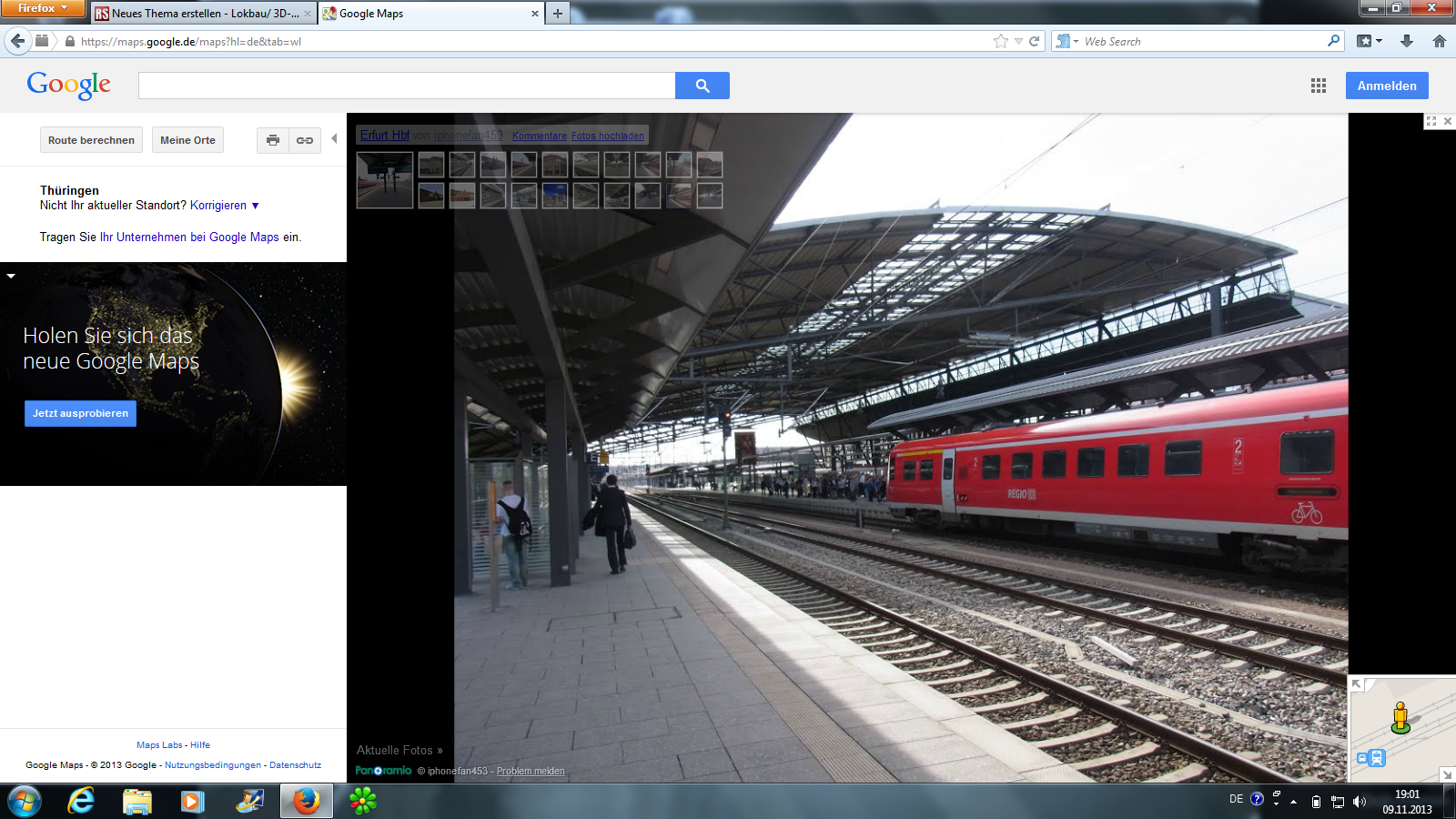Reload the current page
This screenshot has height=819, width=1456.
point(1034,41)
